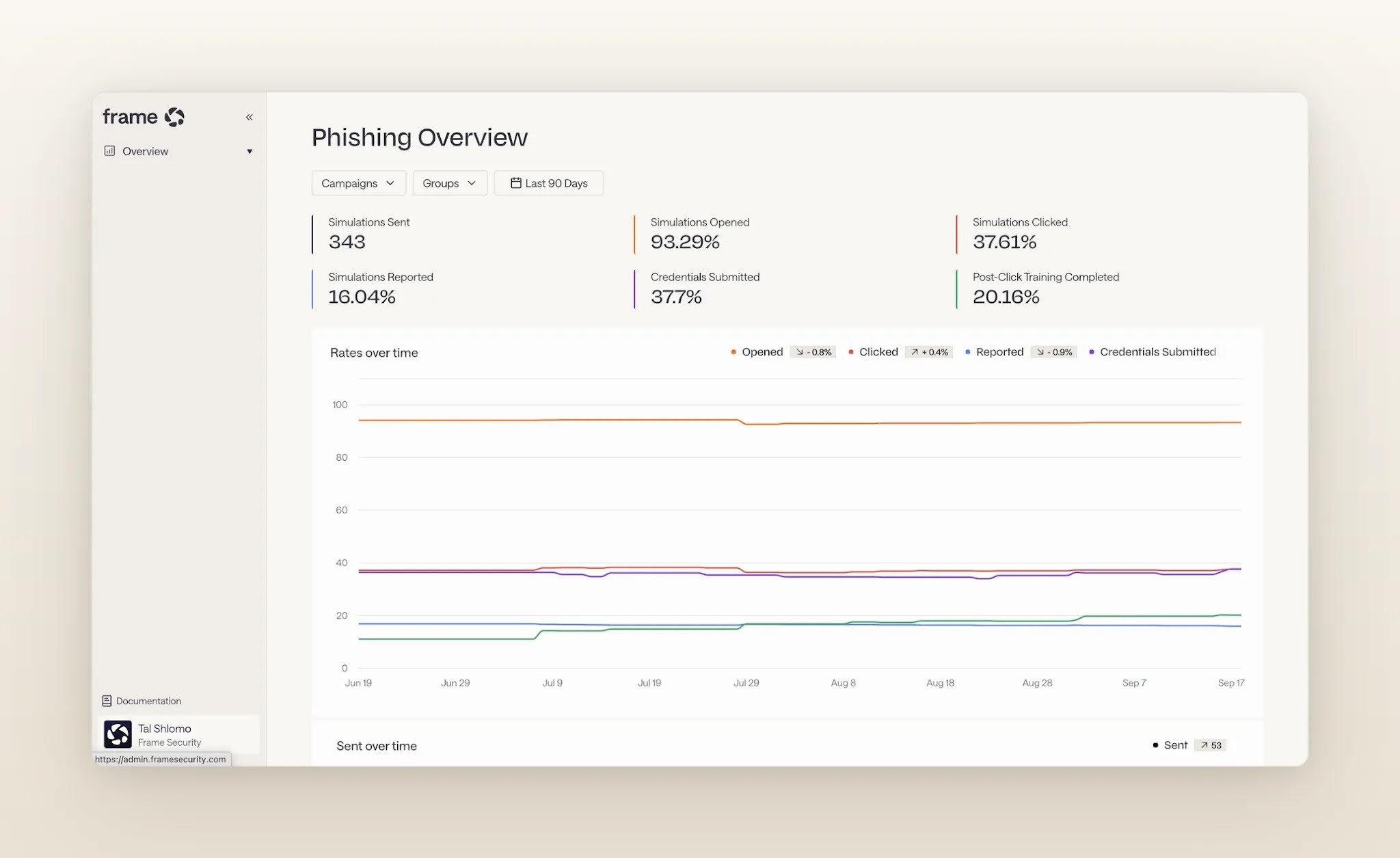Image resolution: width=1400 pixels, height=858 pixels.
Task: Open the Last 90 Days date picker
Action: (x=548, y=183)
